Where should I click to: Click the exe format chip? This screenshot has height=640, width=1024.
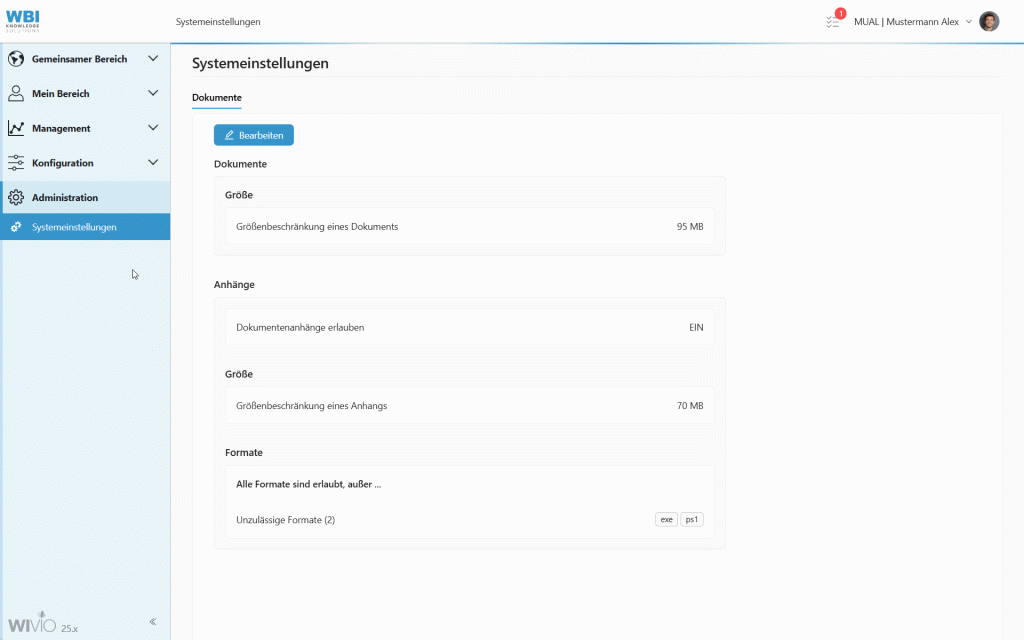tap(666, 519)
